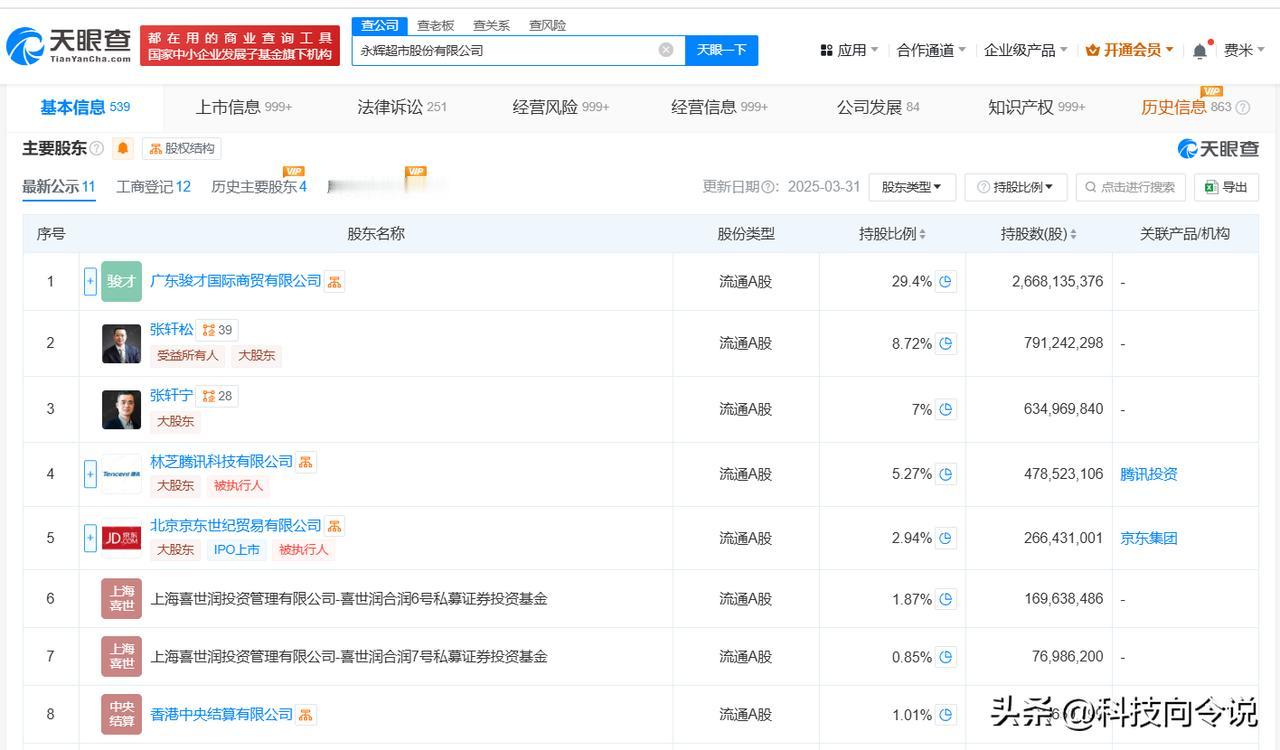1280x750 pixels.
Task: Switch to 经营信息 tab
Action: [719, 107]
